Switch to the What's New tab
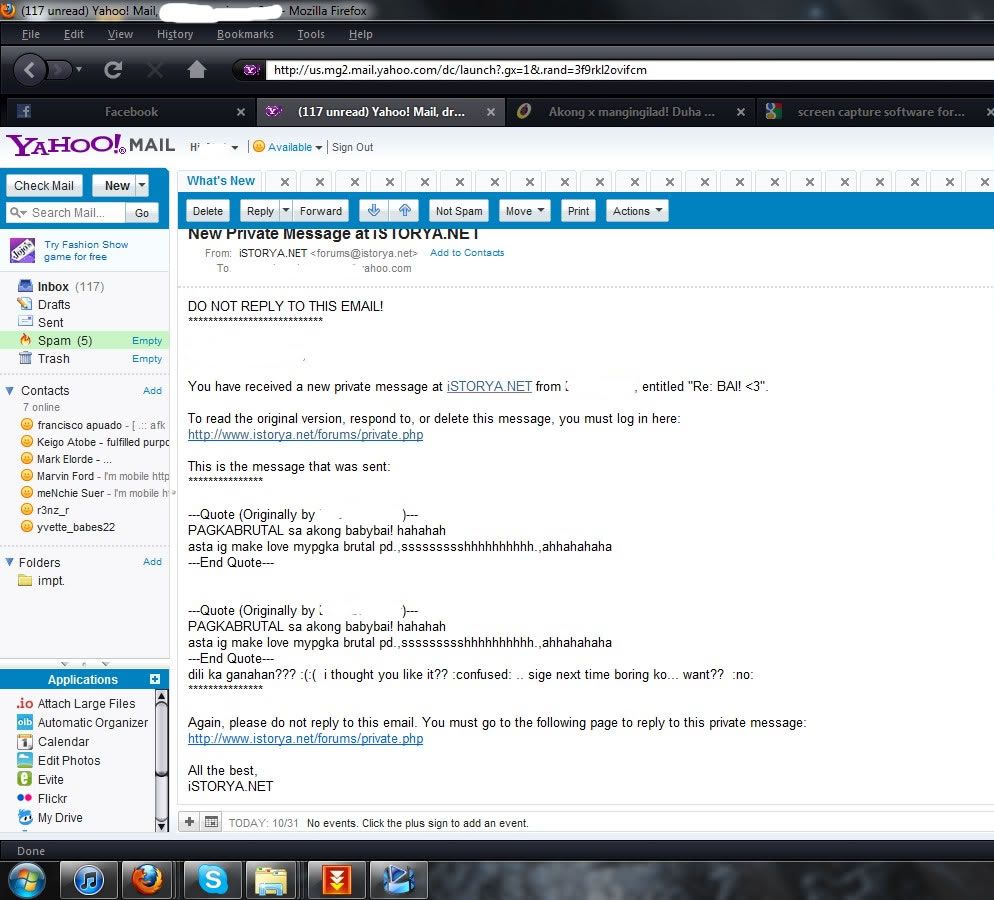 (221, 181)
